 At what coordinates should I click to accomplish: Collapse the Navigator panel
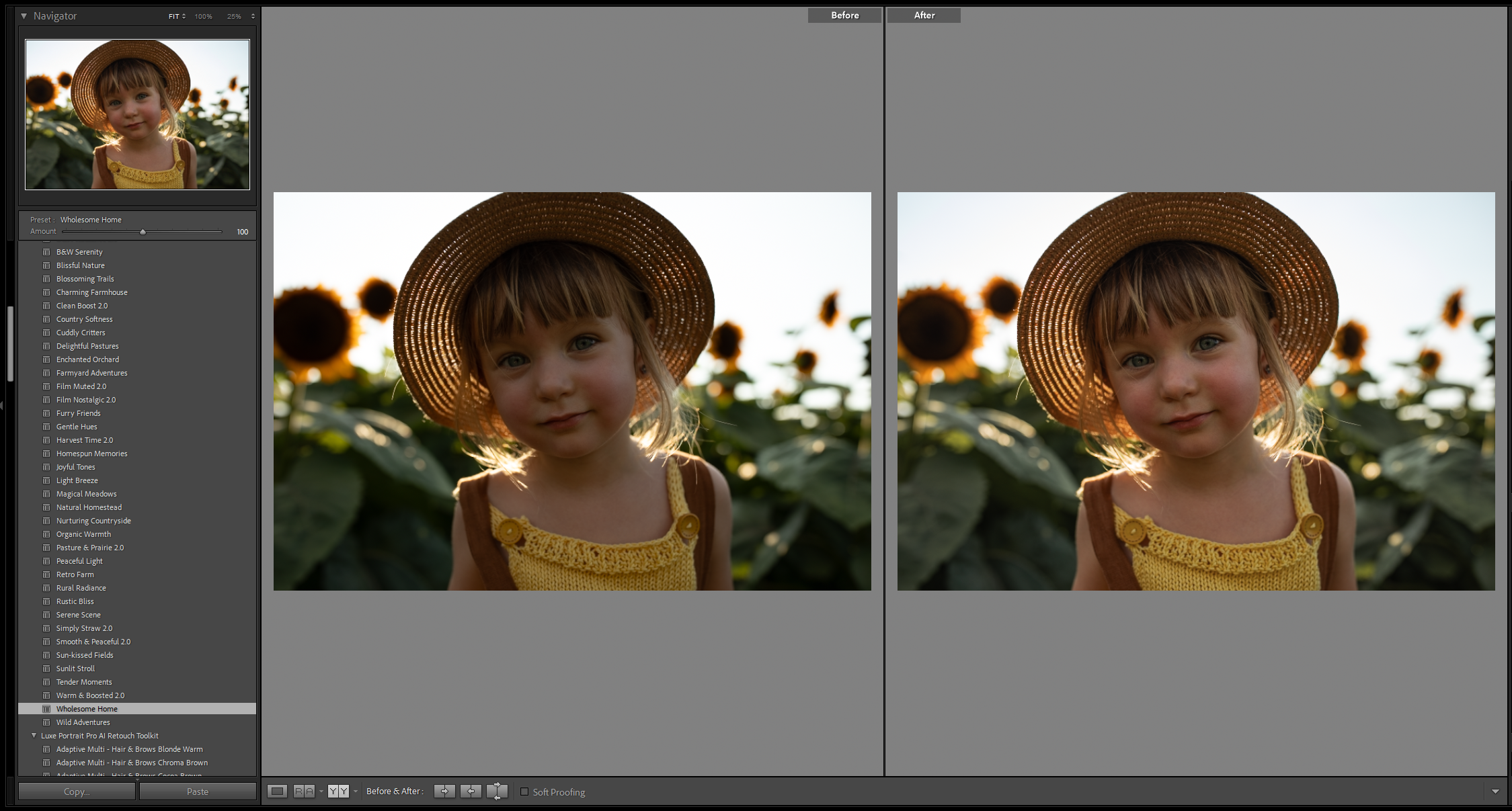[24, 15]
